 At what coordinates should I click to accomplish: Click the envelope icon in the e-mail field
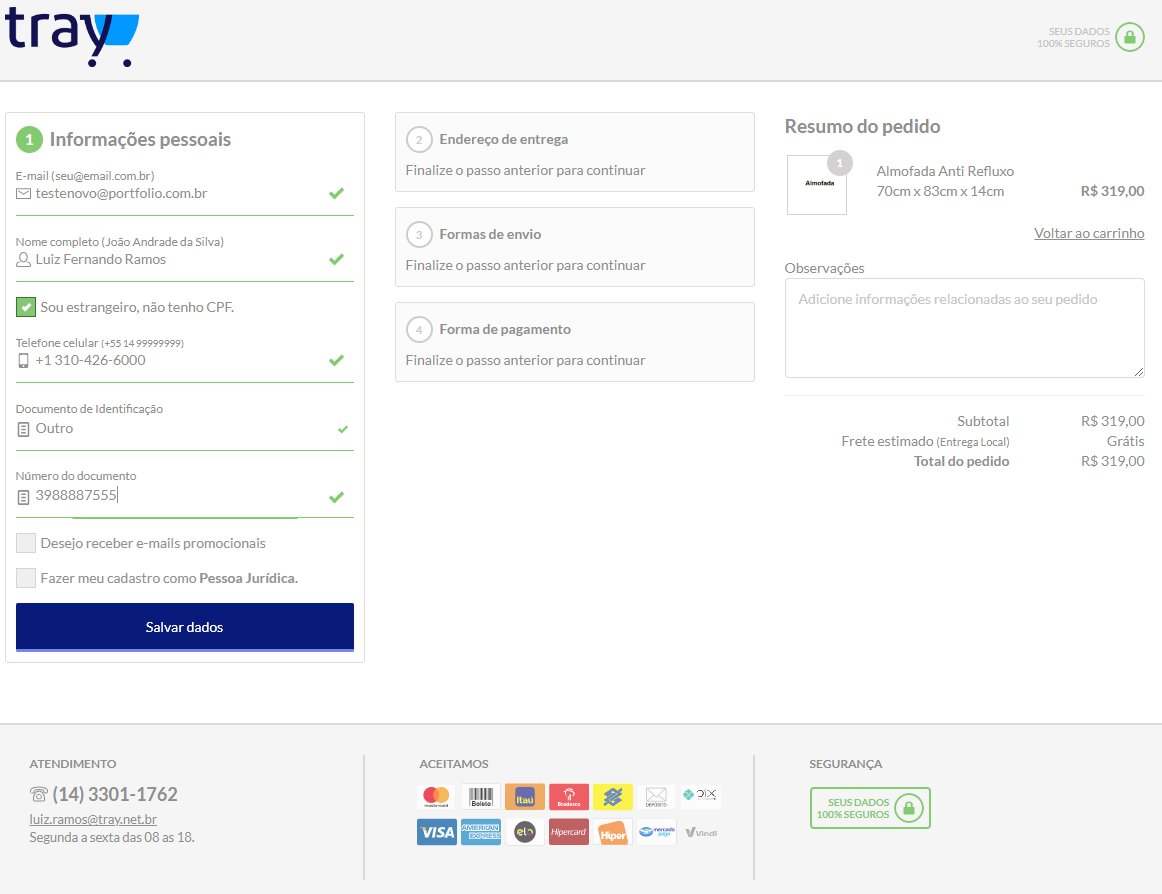tap(24, 193)
